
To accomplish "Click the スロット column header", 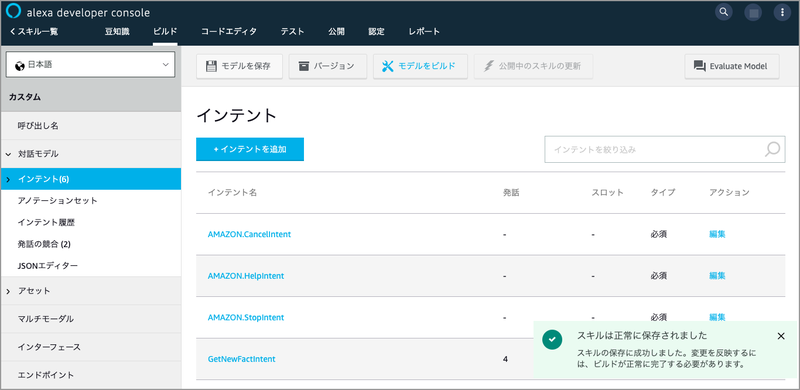I will coord(607,192).
